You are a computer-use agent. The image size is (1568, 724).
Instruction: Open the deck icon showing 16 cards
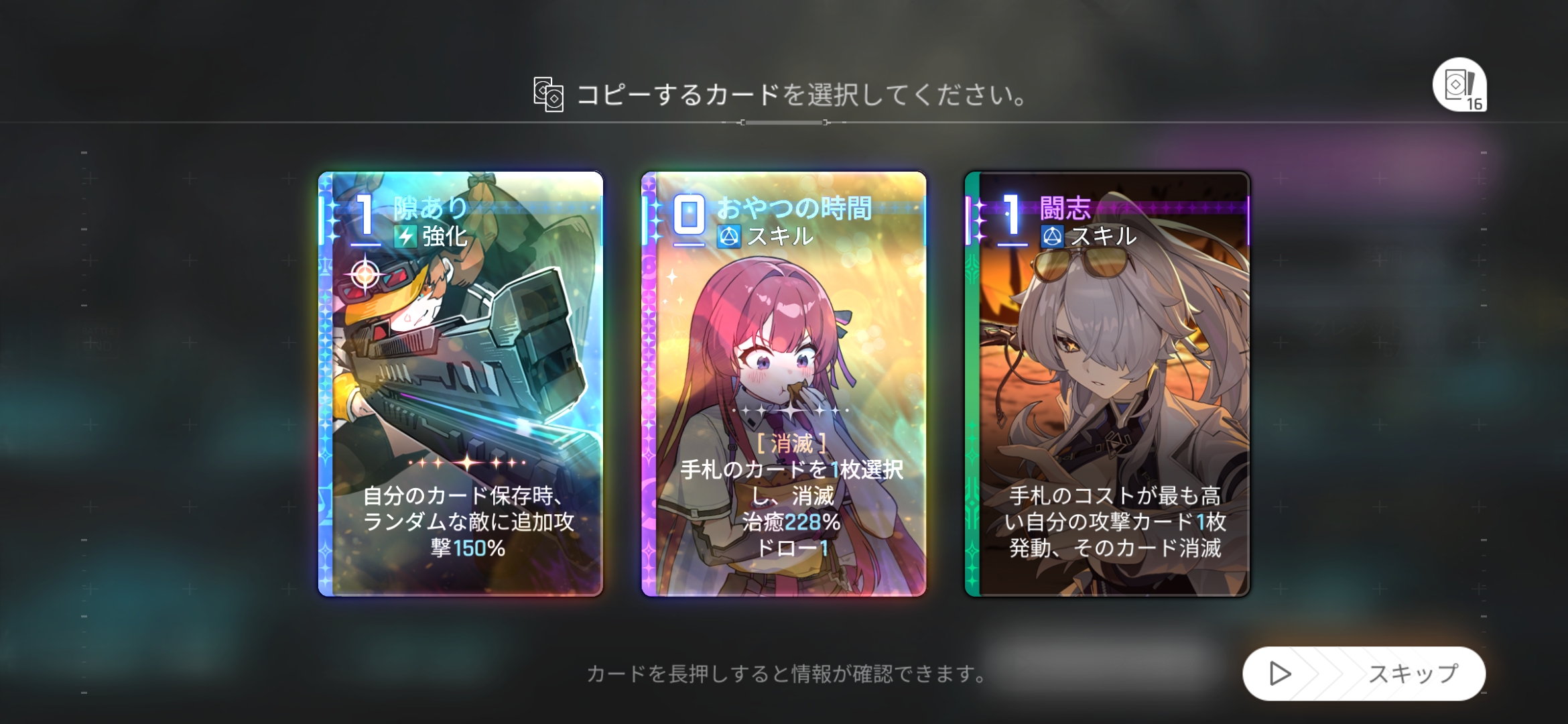pyautogui.click(x=1459, y=85)
